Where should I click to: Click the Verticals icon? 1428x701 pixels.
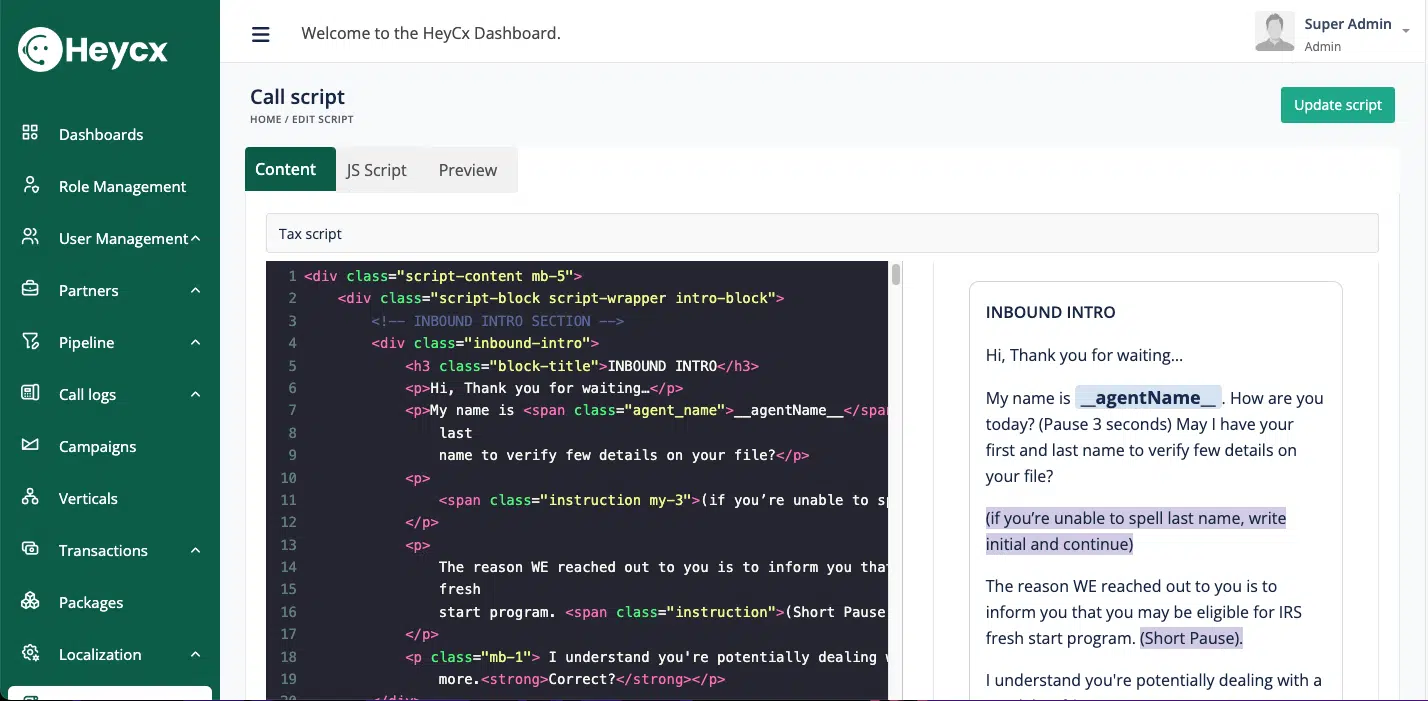pyautogui.click(x=30, y=497)
